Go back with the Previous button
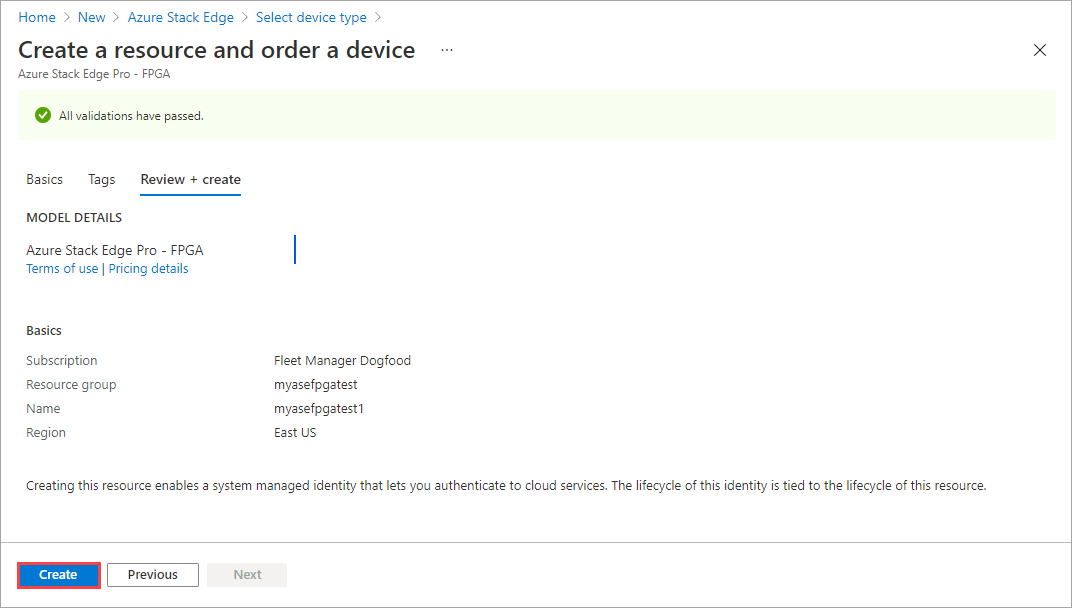 pos(152,574)
